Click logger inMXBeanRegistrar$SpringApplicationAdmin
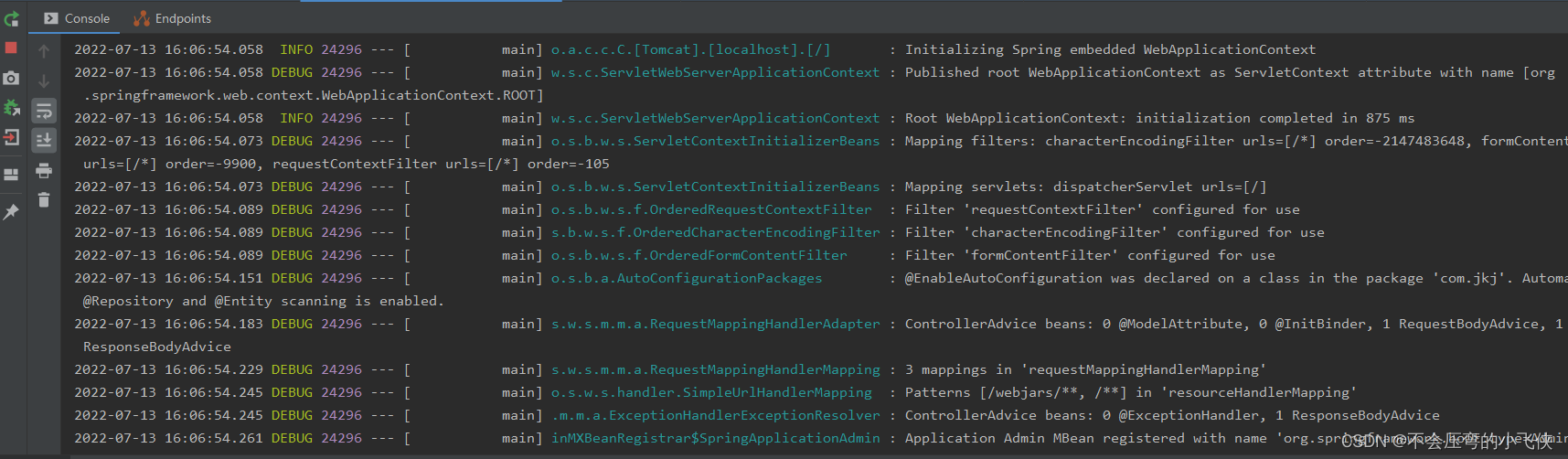1568x459 pixels. 715,438
